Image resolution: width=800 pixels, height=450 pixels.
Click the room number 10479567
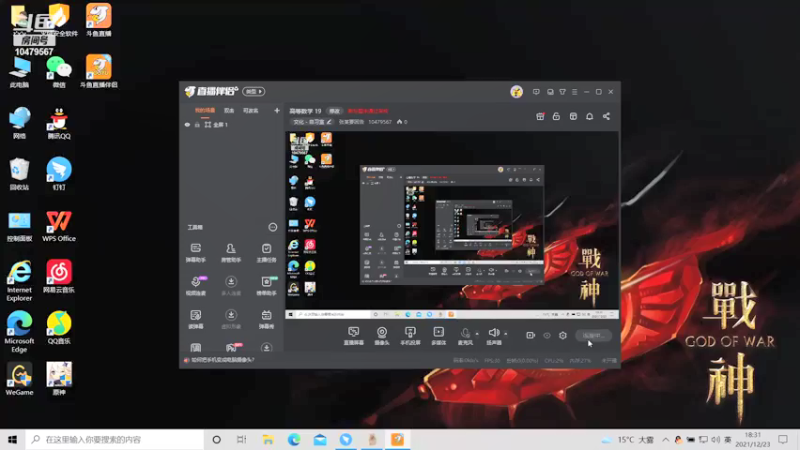pyautogui.click(x=380, y=122)
